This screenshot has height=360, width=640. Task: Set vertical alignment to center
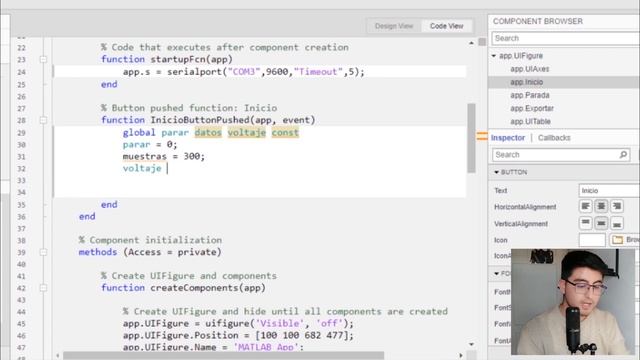pos(601,223)
